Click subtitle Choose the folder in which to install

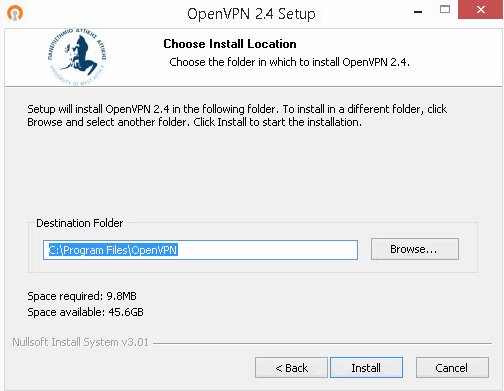pyautogui.click(x=289, y=62)
